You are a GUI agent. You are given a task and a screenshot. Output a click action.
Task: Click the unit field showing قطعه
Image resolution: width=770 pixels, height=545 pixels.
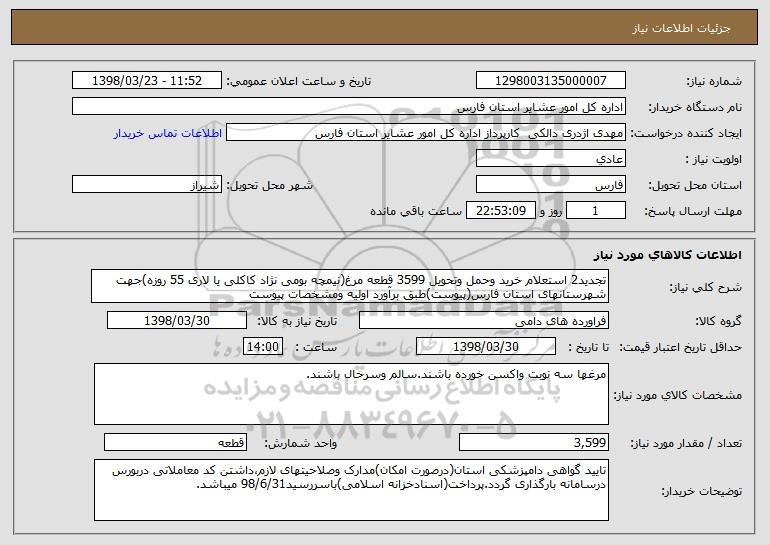(175, 442)
